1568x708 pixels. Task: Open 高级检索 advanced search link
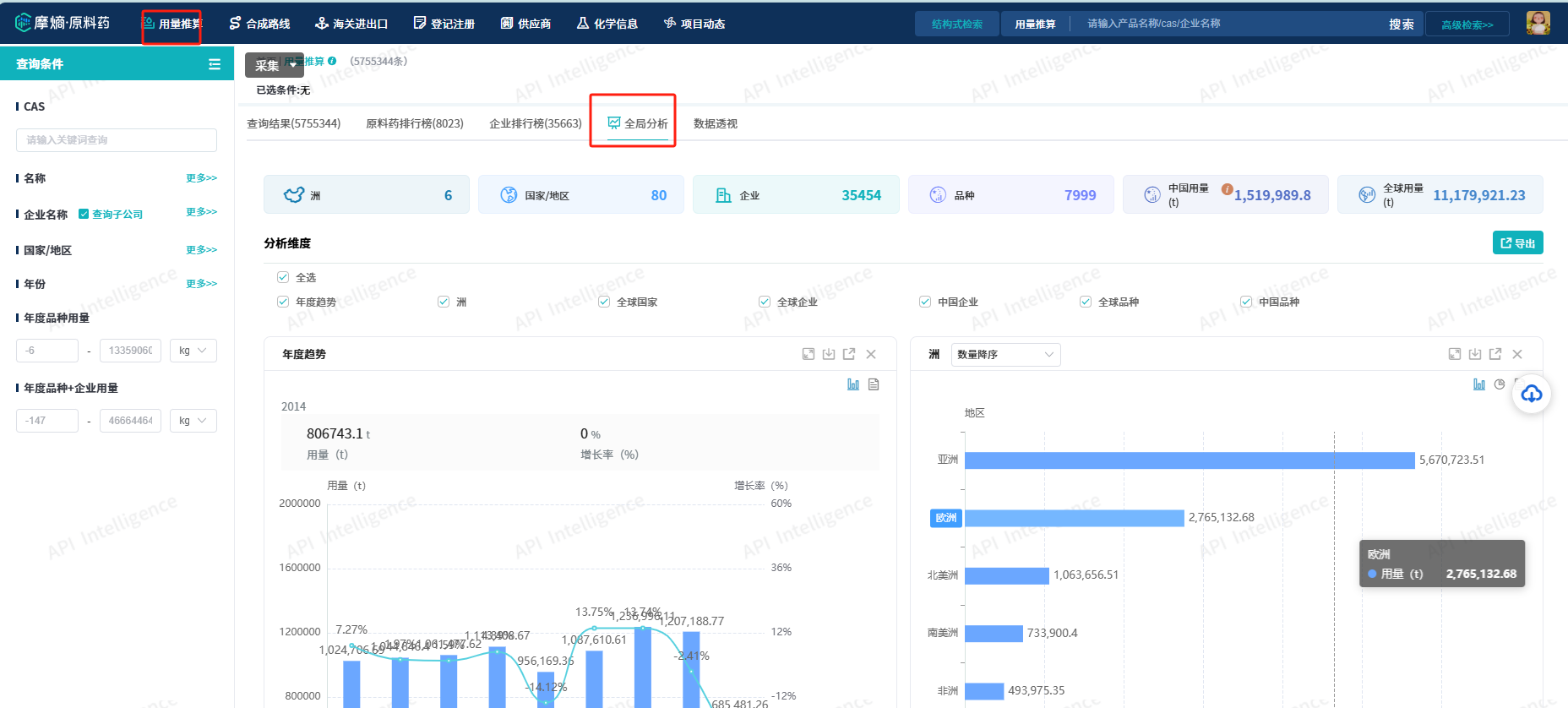point(1467,25)
